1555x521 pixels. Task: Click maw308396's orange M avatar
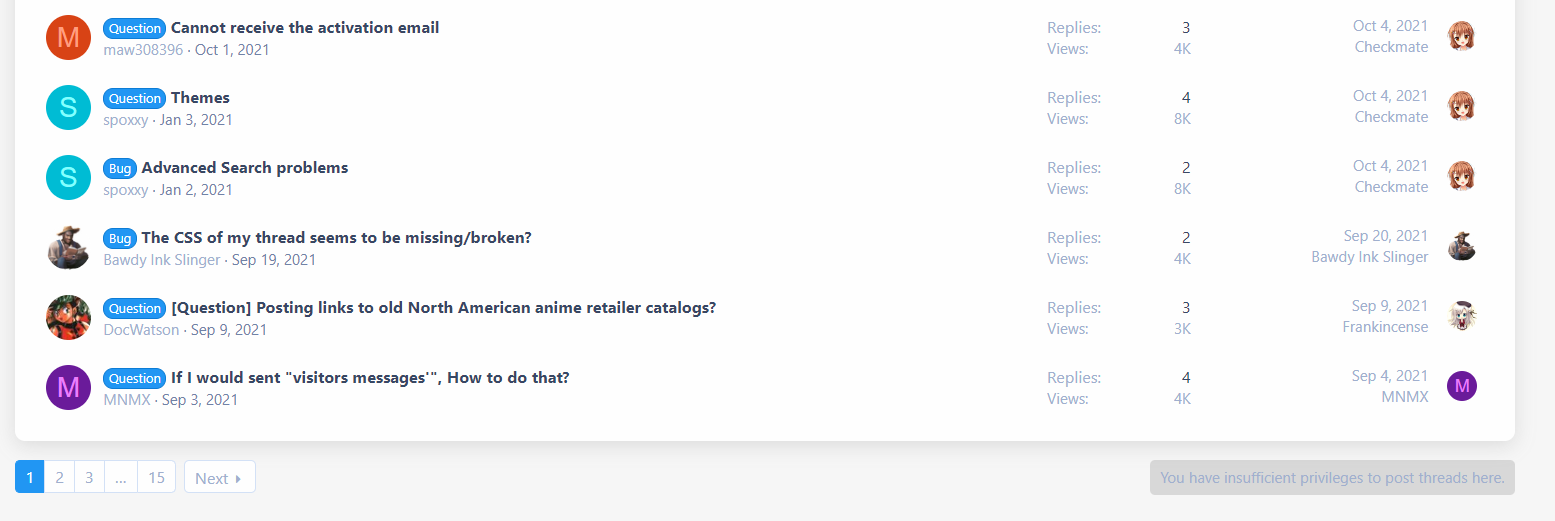pos(68,38)
